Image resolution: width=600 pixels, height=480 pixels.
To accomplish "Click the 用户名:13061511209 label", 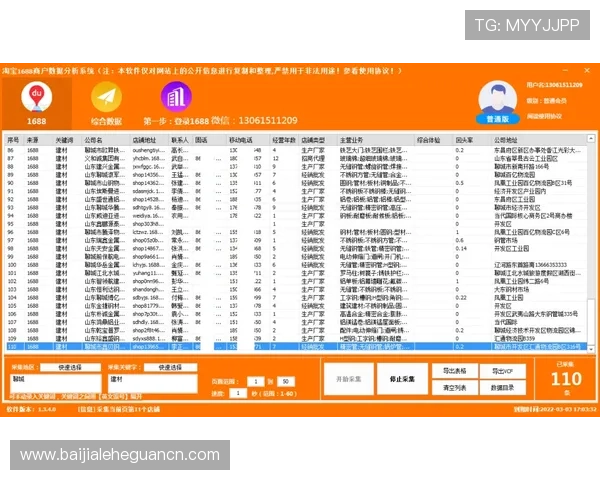I will pos(554,85).
